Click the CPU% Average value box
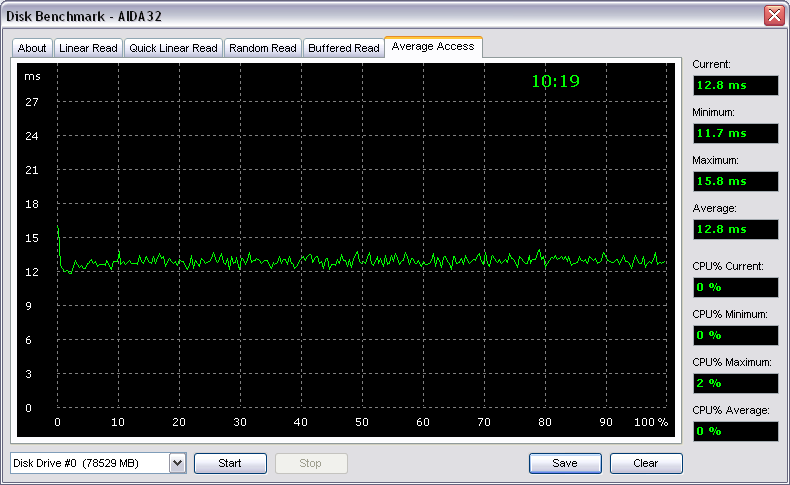The height and width of the screenshot is (485, 790). coord(736,431)
